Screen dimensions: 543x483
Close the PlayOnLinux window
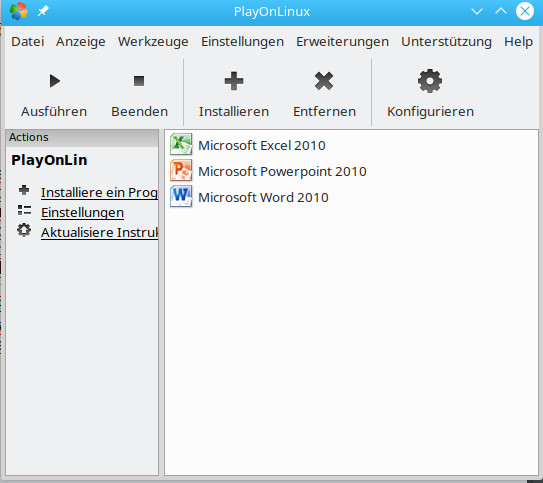click(x=525, y=11)
